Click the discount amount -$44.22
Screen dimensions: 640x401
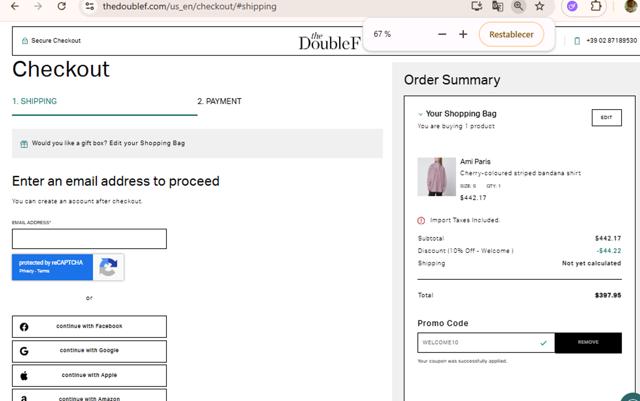coord(609,251)
